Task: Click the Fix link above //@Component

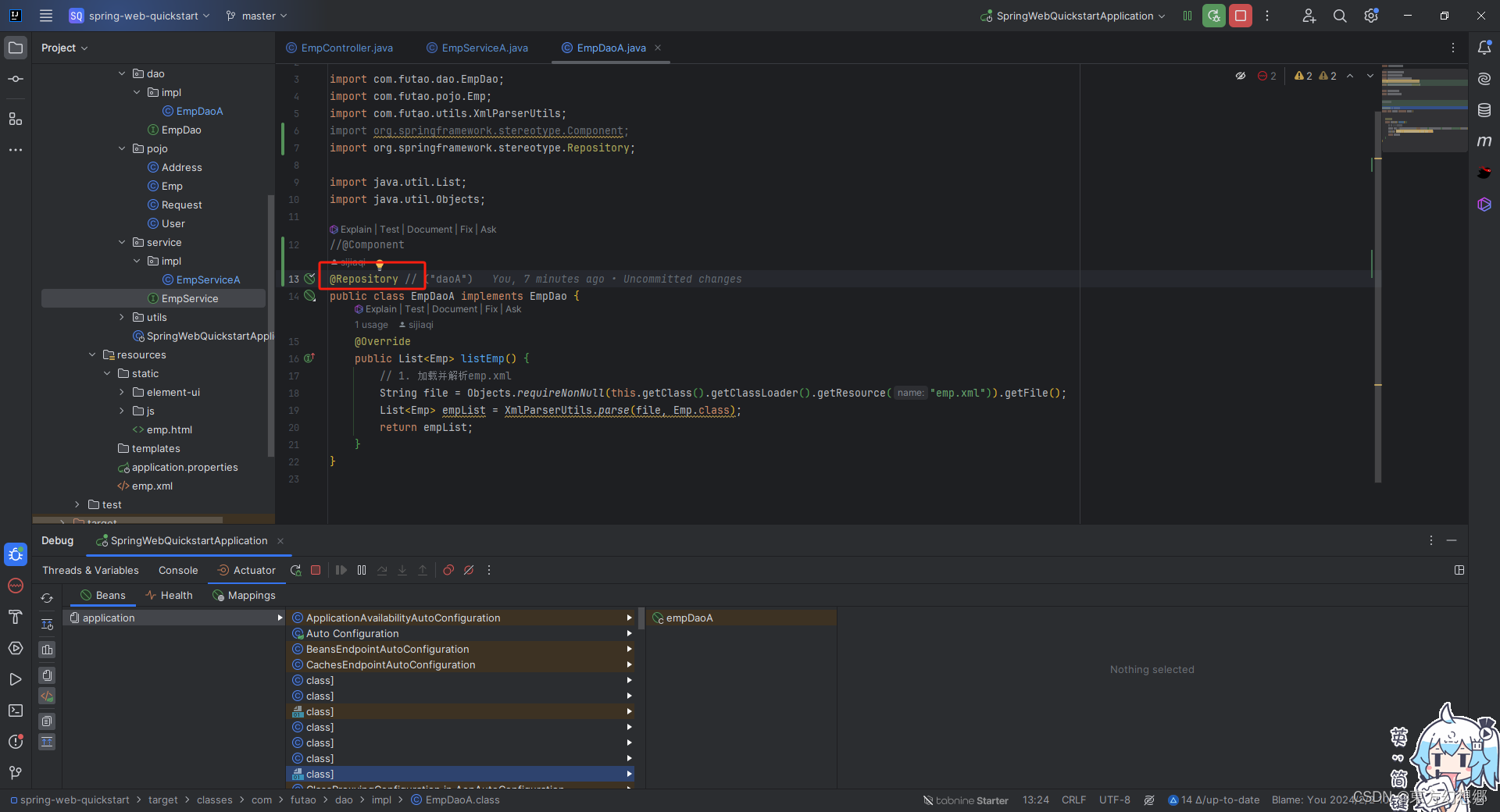Action: (466, 229)
